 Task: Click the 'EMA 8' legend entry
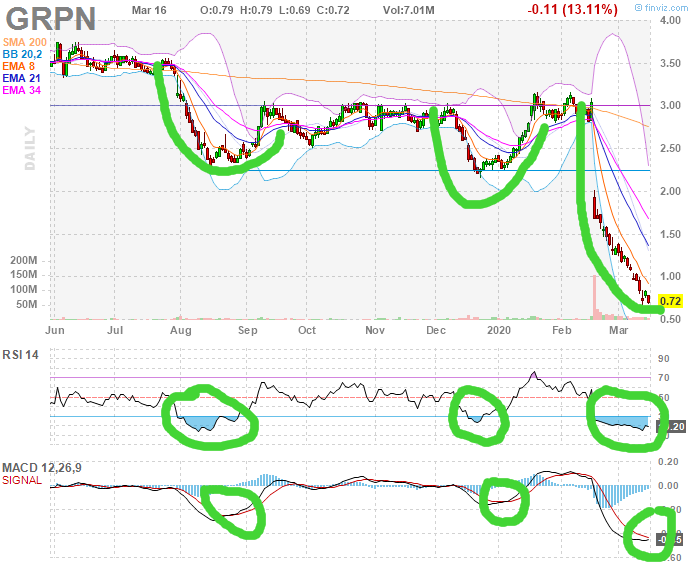[18, 67]
